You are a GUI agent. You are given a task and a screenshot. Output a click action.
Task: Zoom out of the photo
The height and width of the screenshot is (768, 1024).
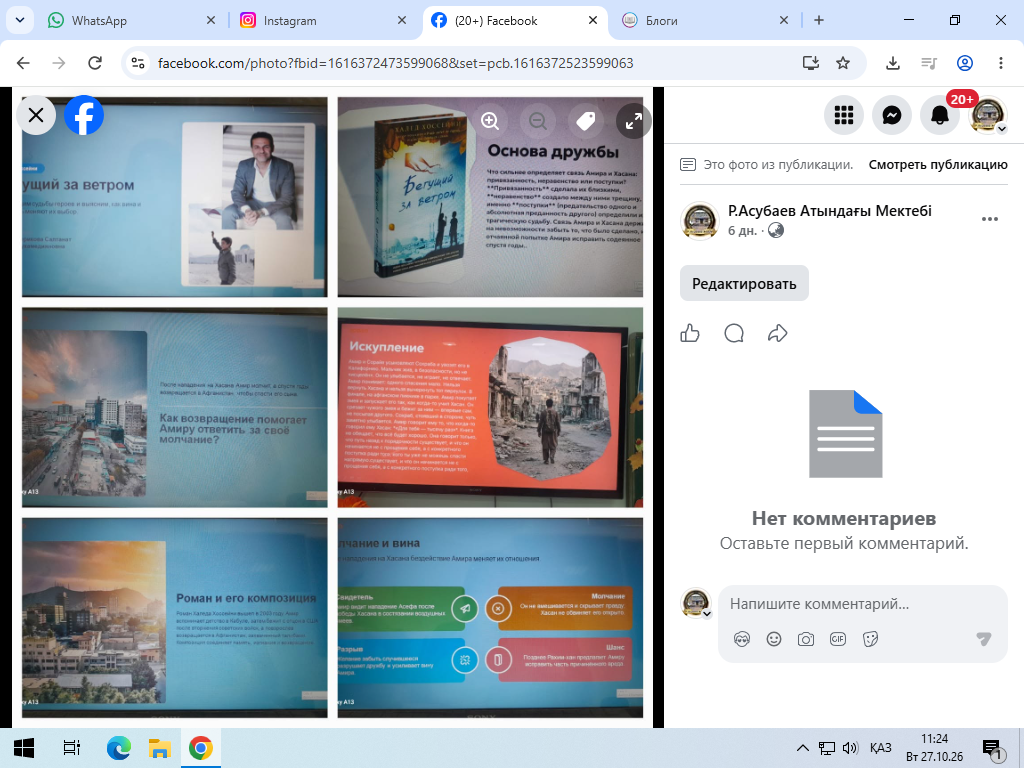pyautogui.click(x=537, y=121)
